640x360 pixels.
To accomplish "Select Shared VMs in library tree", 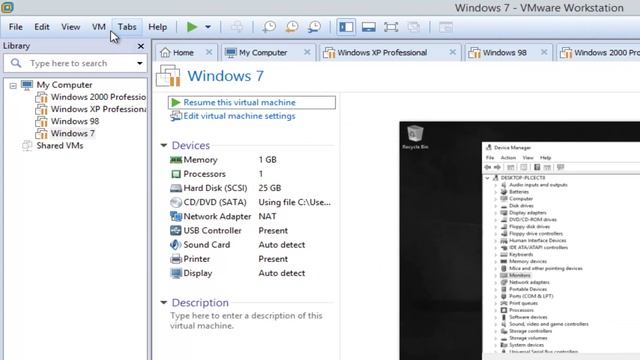I will pyautogui.click(x=60, y=146).
